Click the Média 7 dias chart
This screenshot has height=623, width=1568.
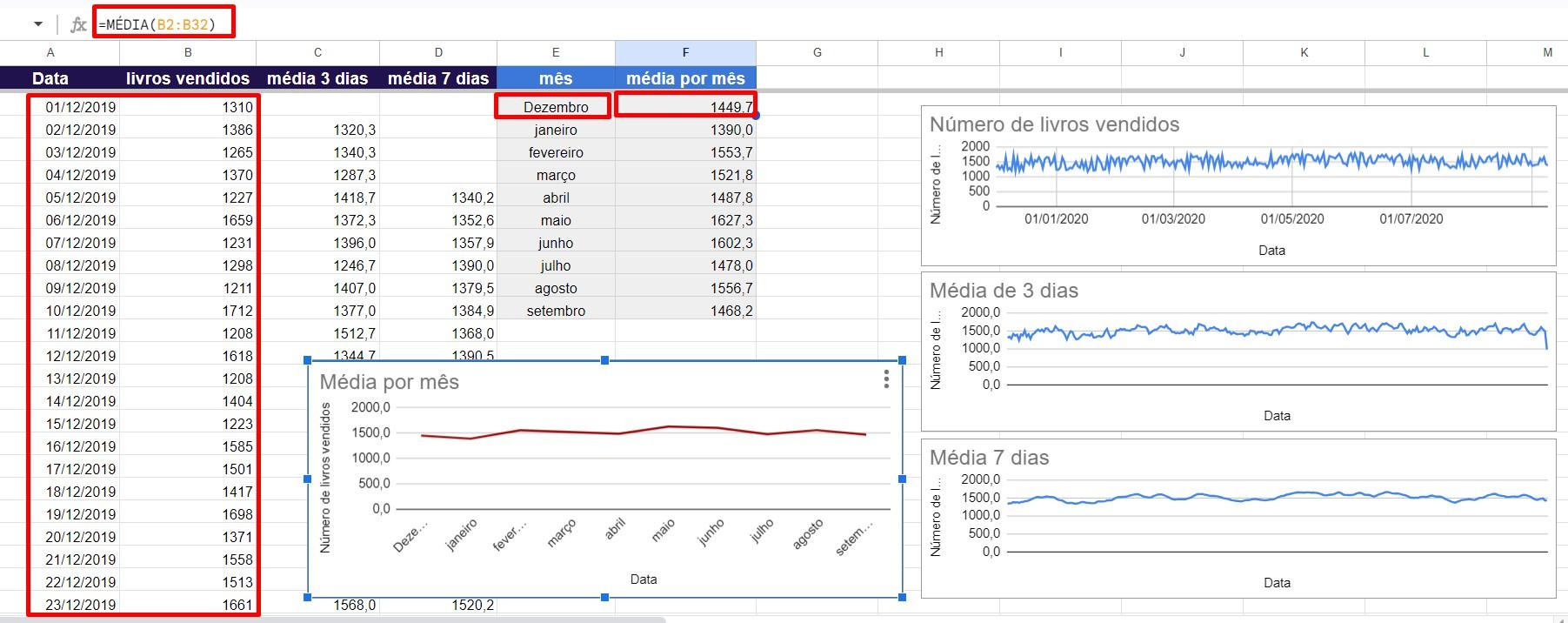click(x=1238, y=519)
